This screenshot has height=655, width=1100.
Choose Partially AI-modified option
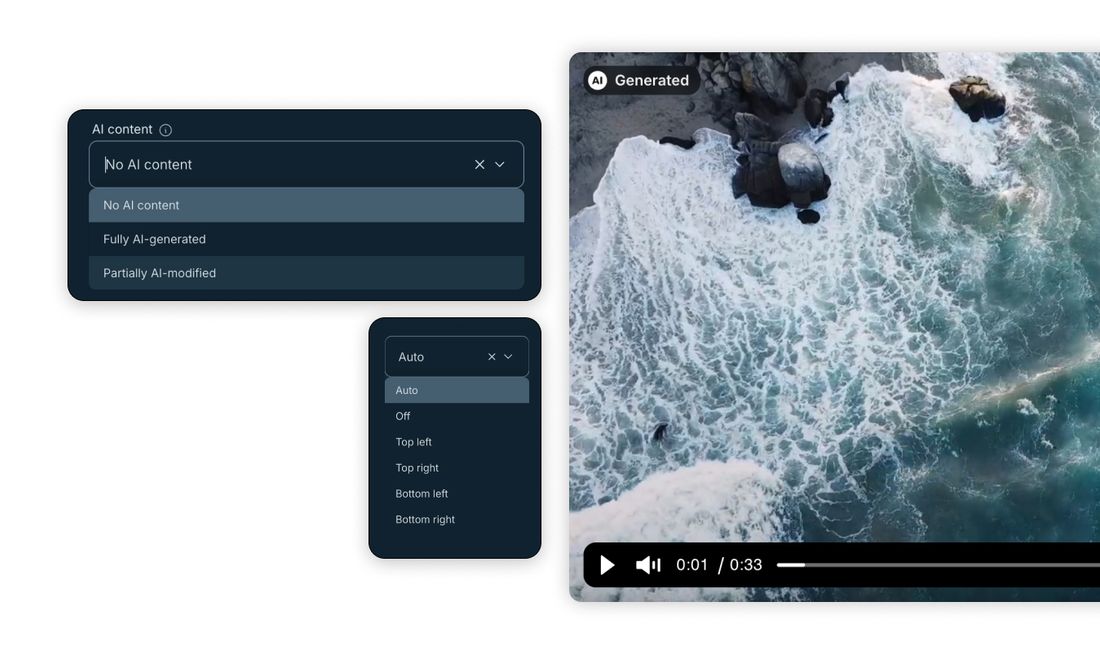307,273
